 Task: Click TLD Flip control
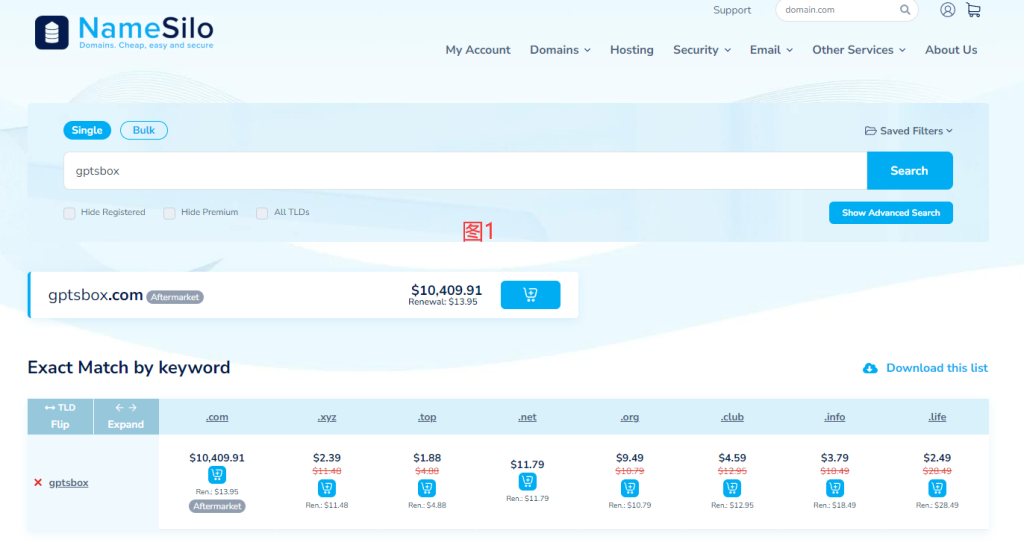60,416
